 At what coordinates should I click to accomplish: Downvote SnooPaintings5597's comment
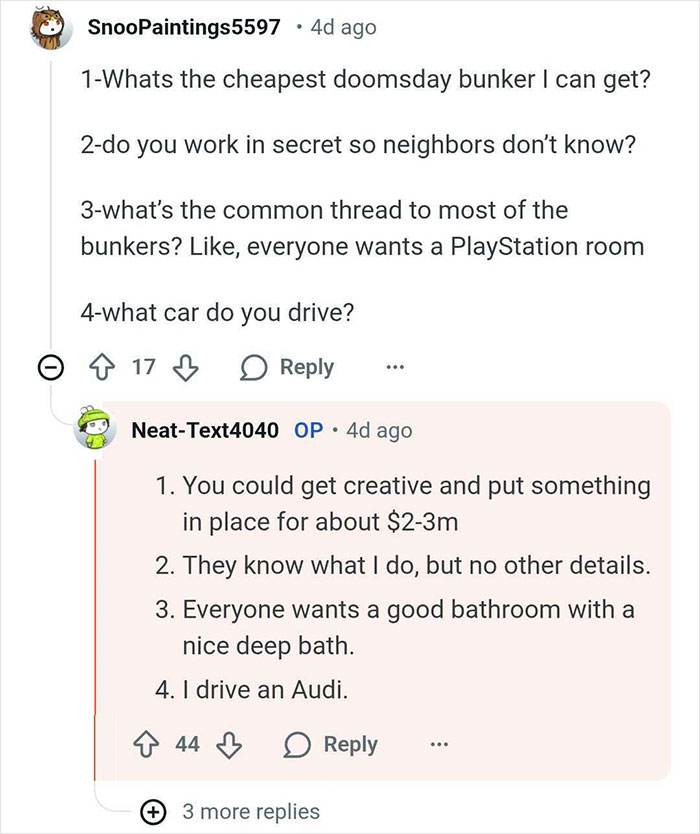184,368
